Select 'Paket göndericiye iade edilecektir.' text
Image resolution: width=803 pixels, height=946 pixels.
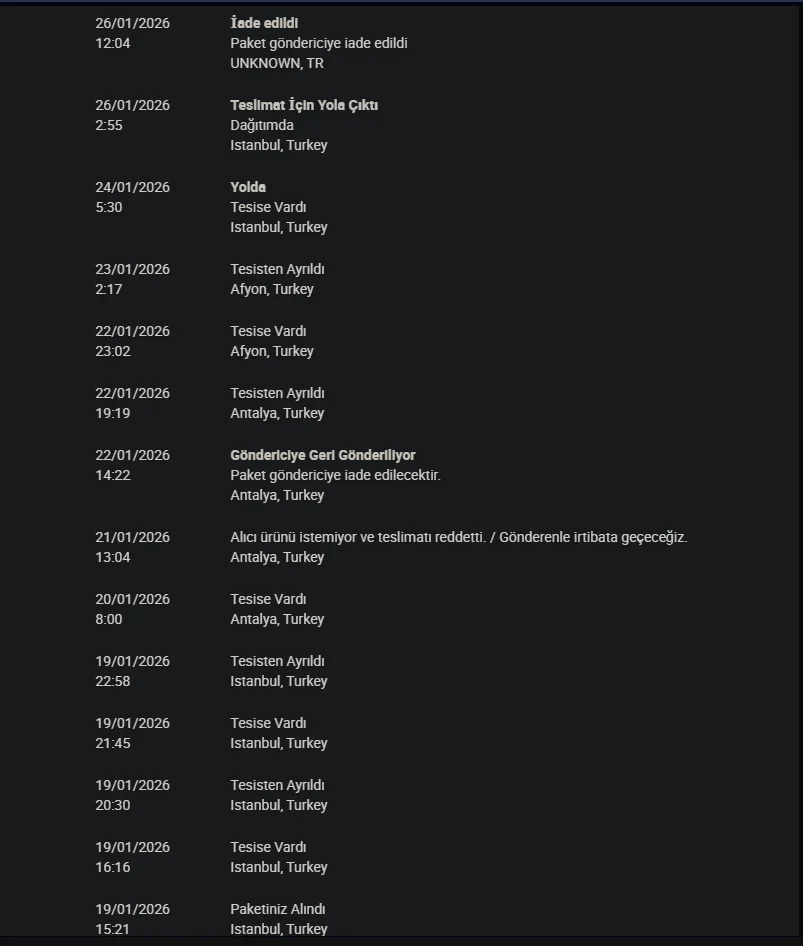(x=335, y=475)
